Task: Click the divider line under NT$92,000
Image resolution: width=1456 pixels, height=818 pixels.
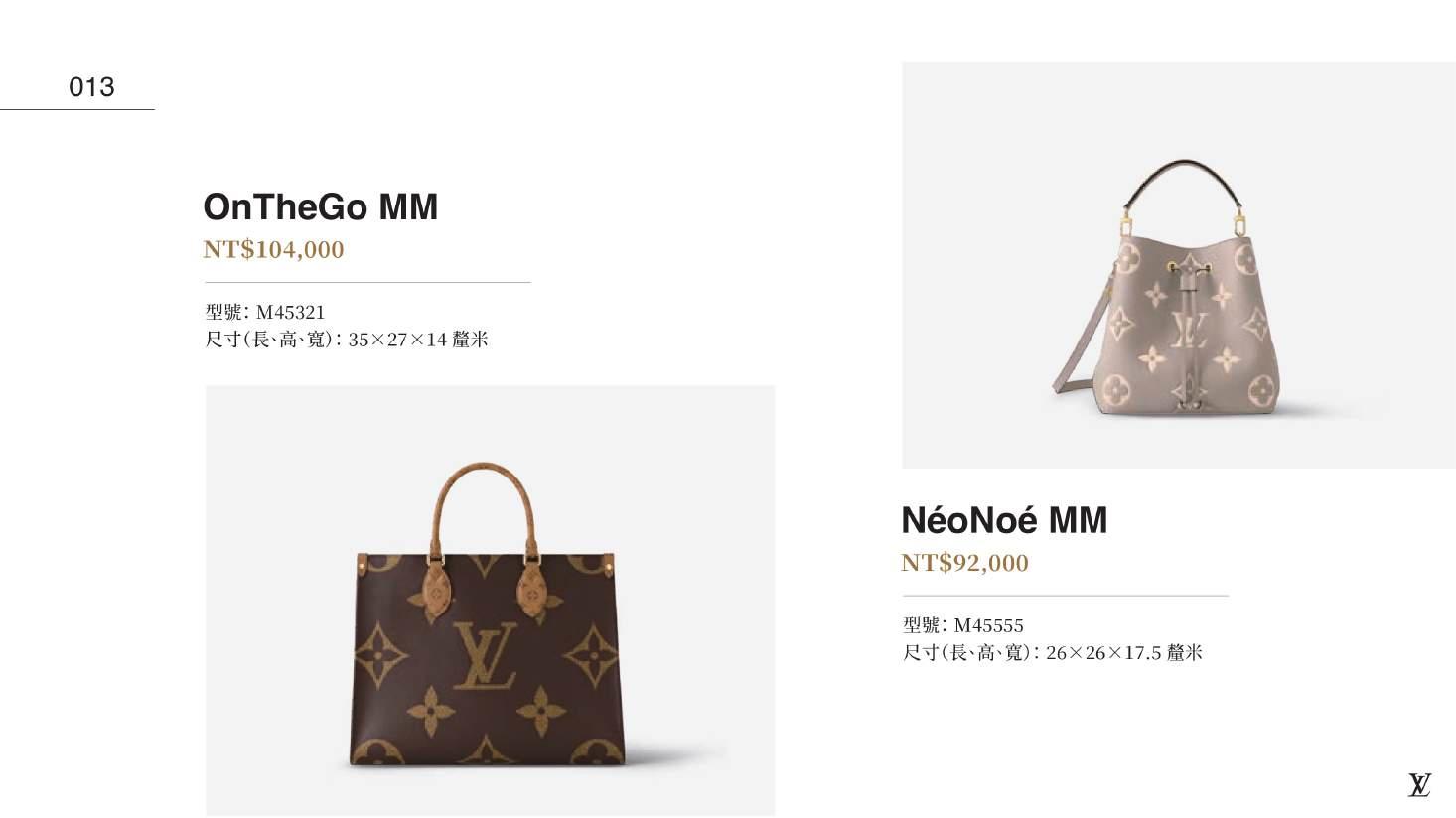Action: tap(1065, 596)
